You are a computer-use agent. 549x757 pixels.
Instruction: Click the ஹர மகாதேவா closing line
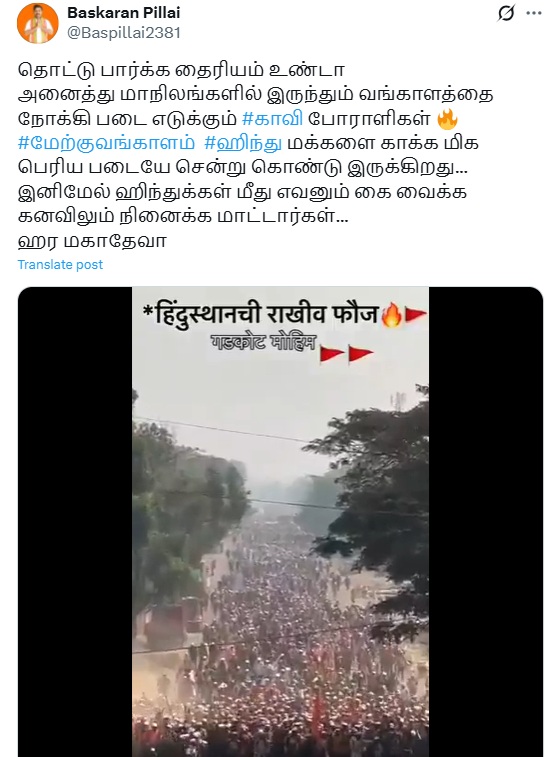[92, 241]
